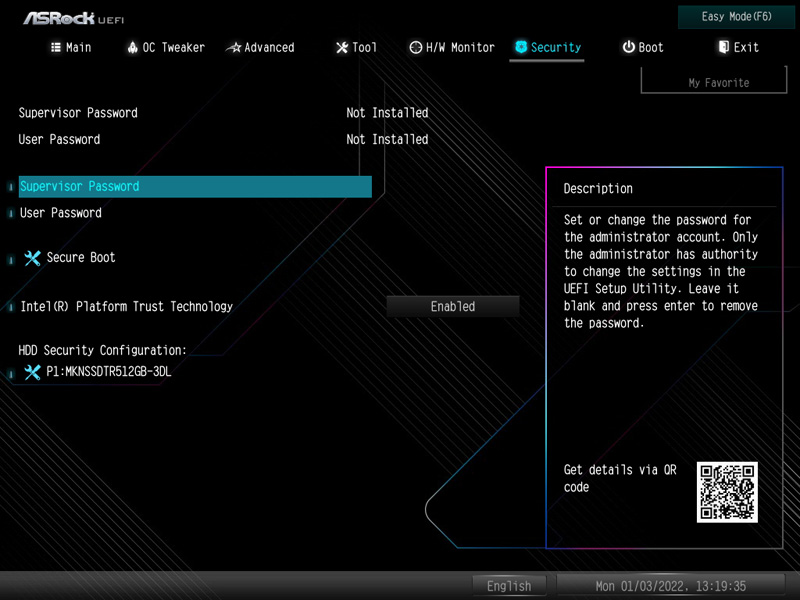Image resolution: width=800 pixels, height=600 pixels.
Task: Select highlighted Supervisor Password option
Action: click(195, 187)
